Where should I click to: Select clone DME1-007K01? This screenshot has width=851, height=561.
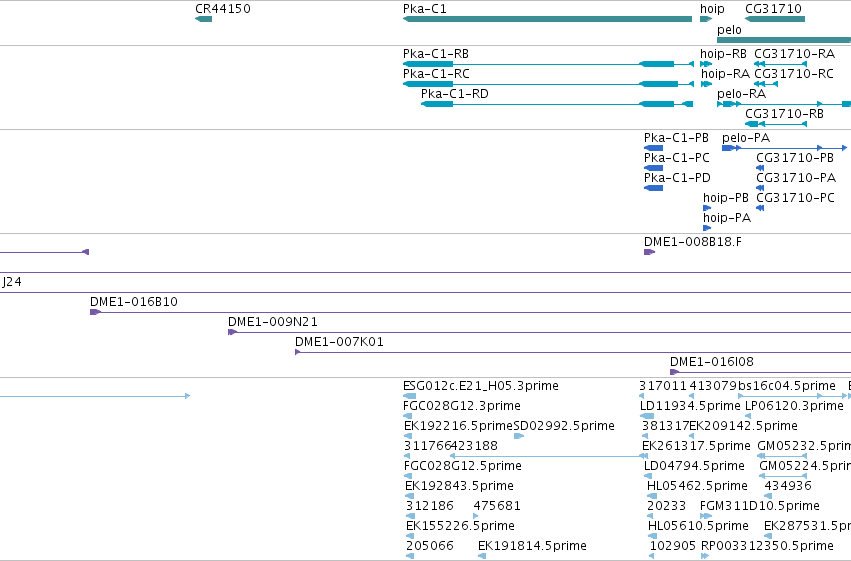point(573,353)
